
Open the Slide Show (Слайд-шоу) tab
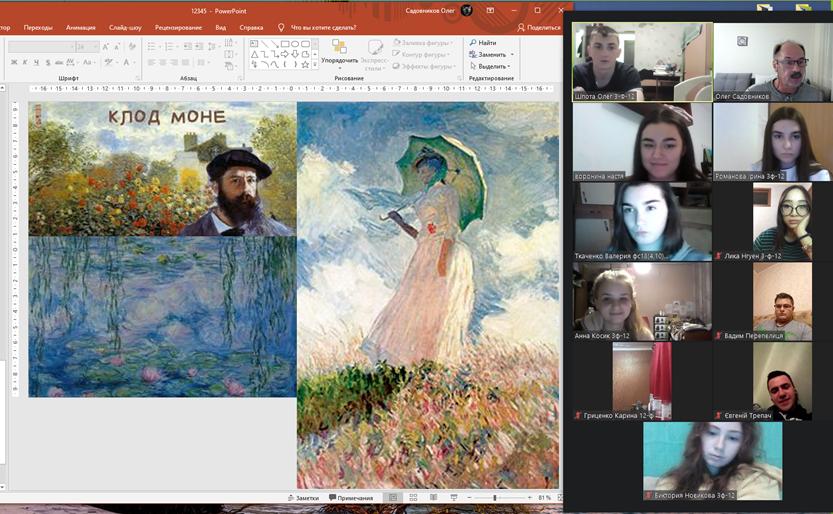pyautogui.click(x=125, y=28)
